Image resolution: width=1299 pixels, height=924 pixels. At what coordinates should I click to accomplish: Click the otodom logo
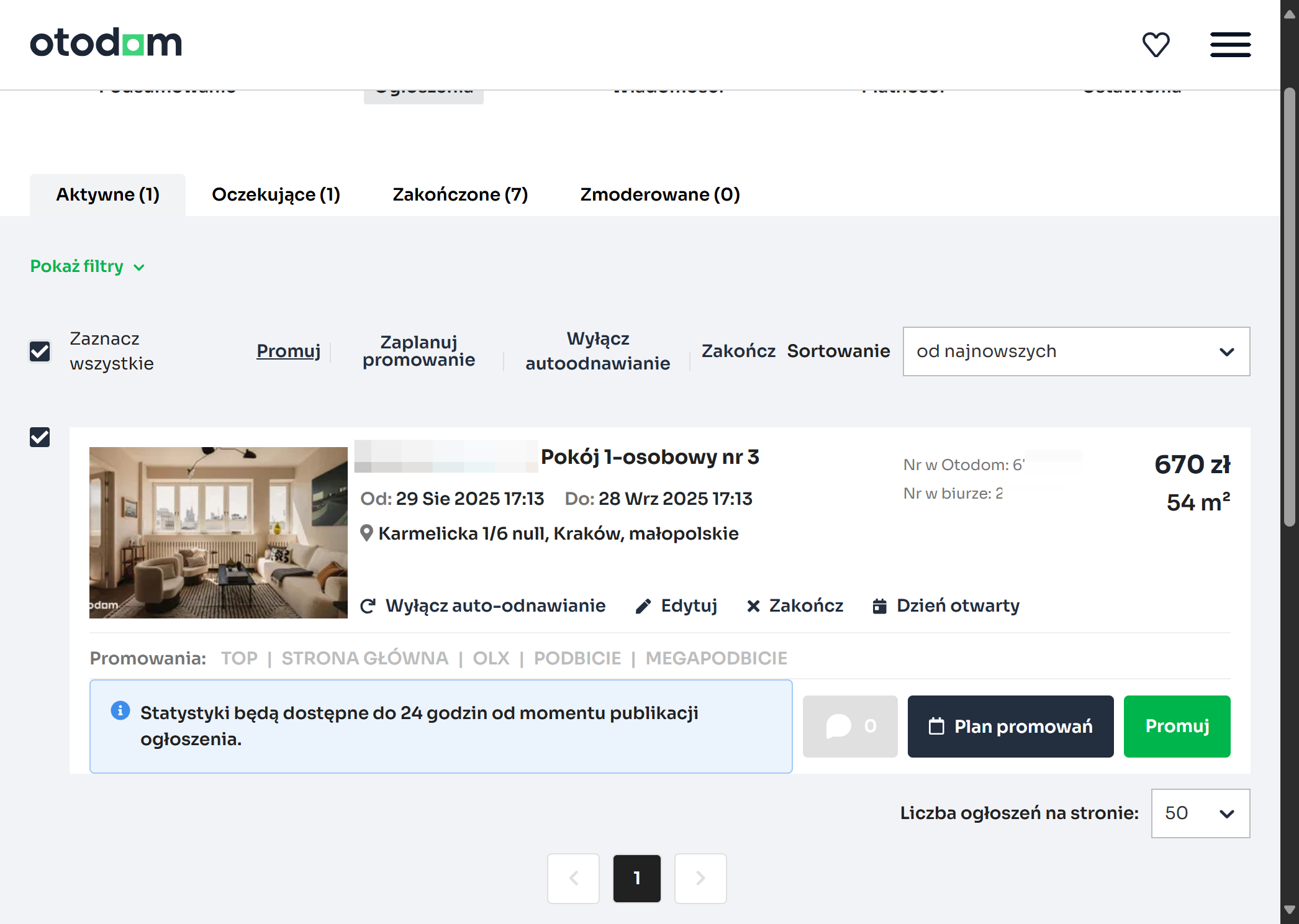(106, 43)
